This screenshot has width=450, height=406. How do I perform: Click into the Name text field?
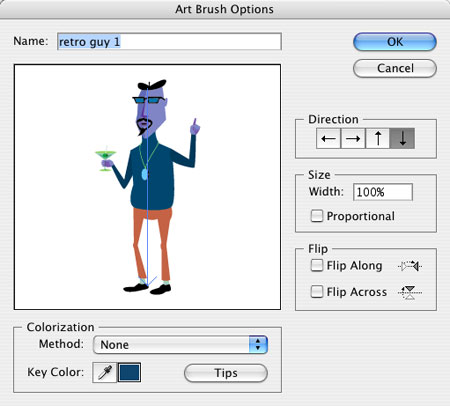point(169,42)
